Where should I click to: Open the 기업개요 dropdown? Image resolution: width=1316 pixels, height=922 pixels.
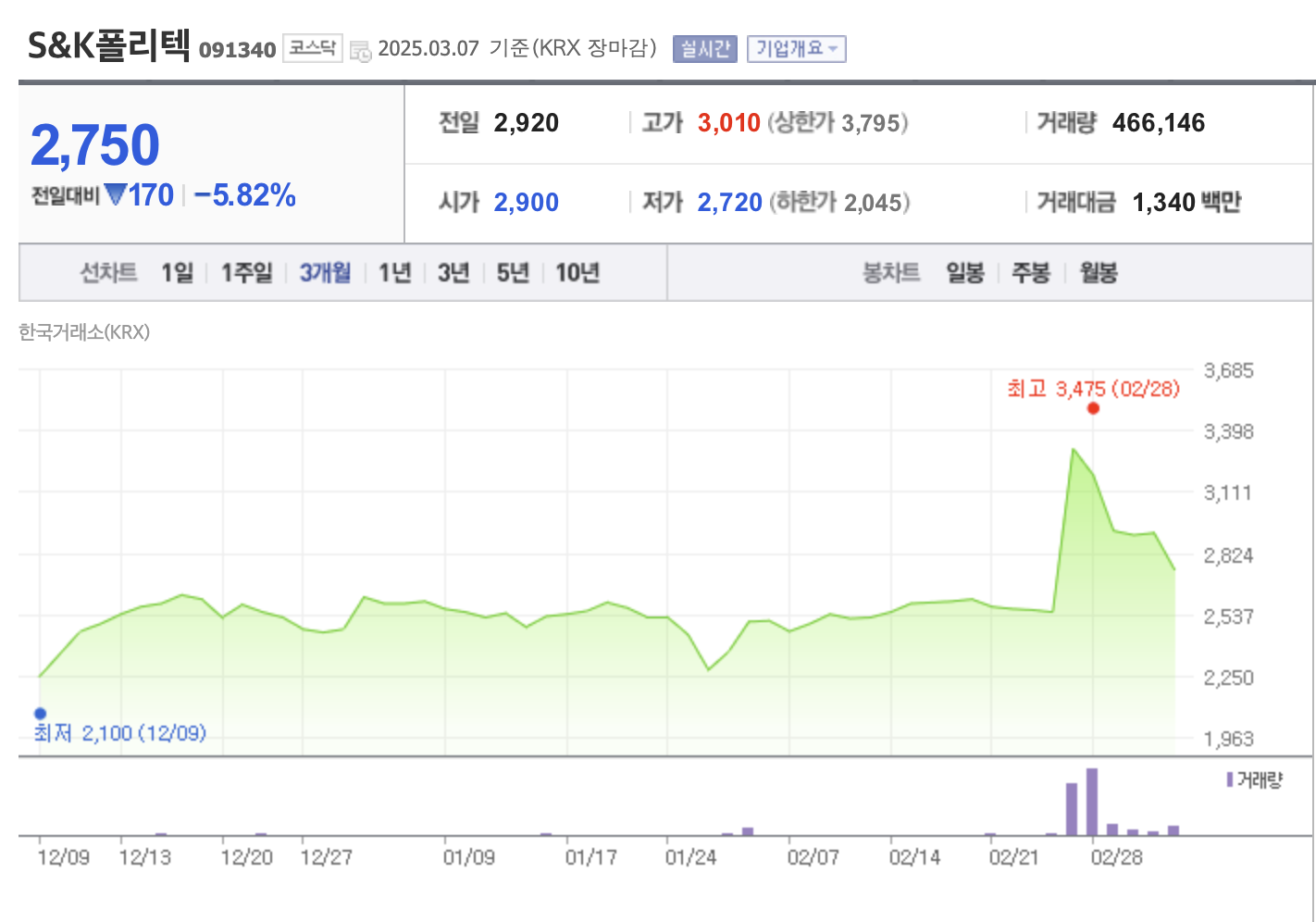[x=797, y=49]
